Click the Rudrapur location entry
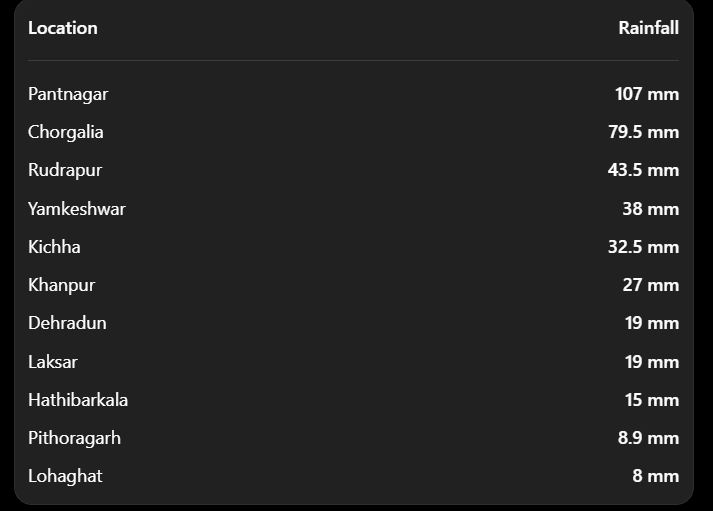713x511 pixels. point(65,170)
